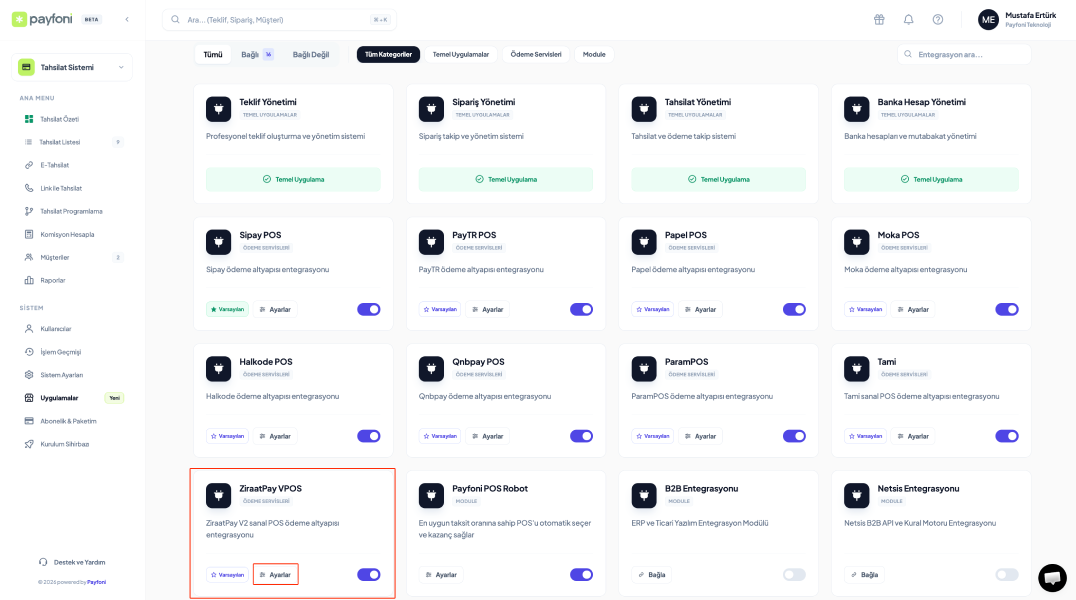1076x600 pixels.
Task: Open Komisyon Hesapla in sidebar
Action: pyautogui.click(x=67, y=234)
